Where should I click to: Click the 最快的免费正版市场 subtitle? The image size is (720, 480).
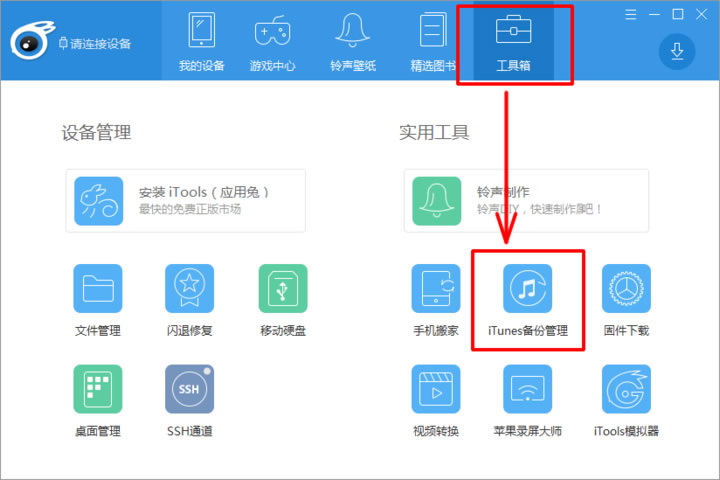190,209
